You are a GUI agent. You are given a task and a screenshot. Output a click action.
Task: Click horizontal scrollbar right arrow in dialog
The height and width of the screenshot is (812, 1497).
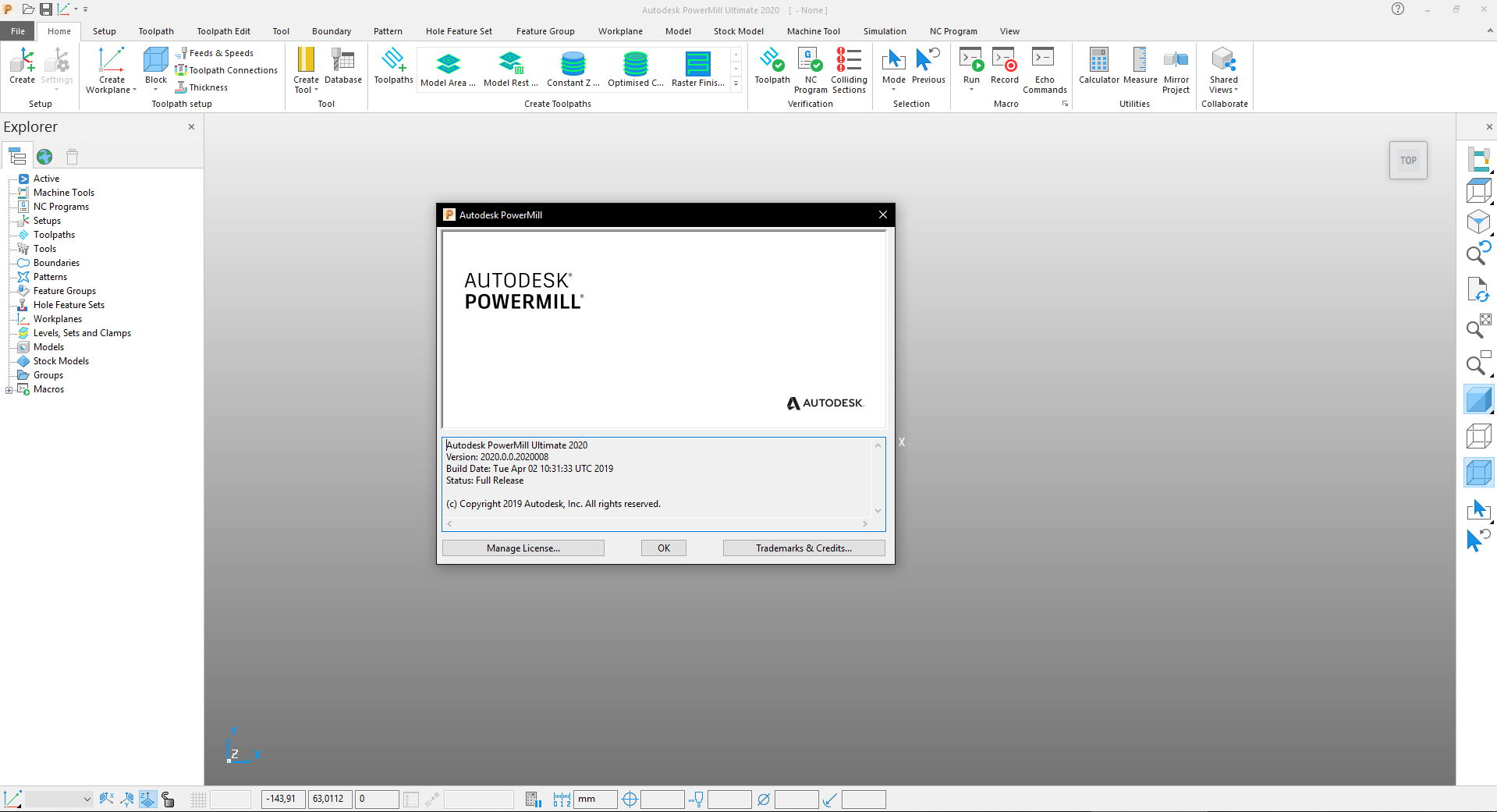tap(865, 524)
